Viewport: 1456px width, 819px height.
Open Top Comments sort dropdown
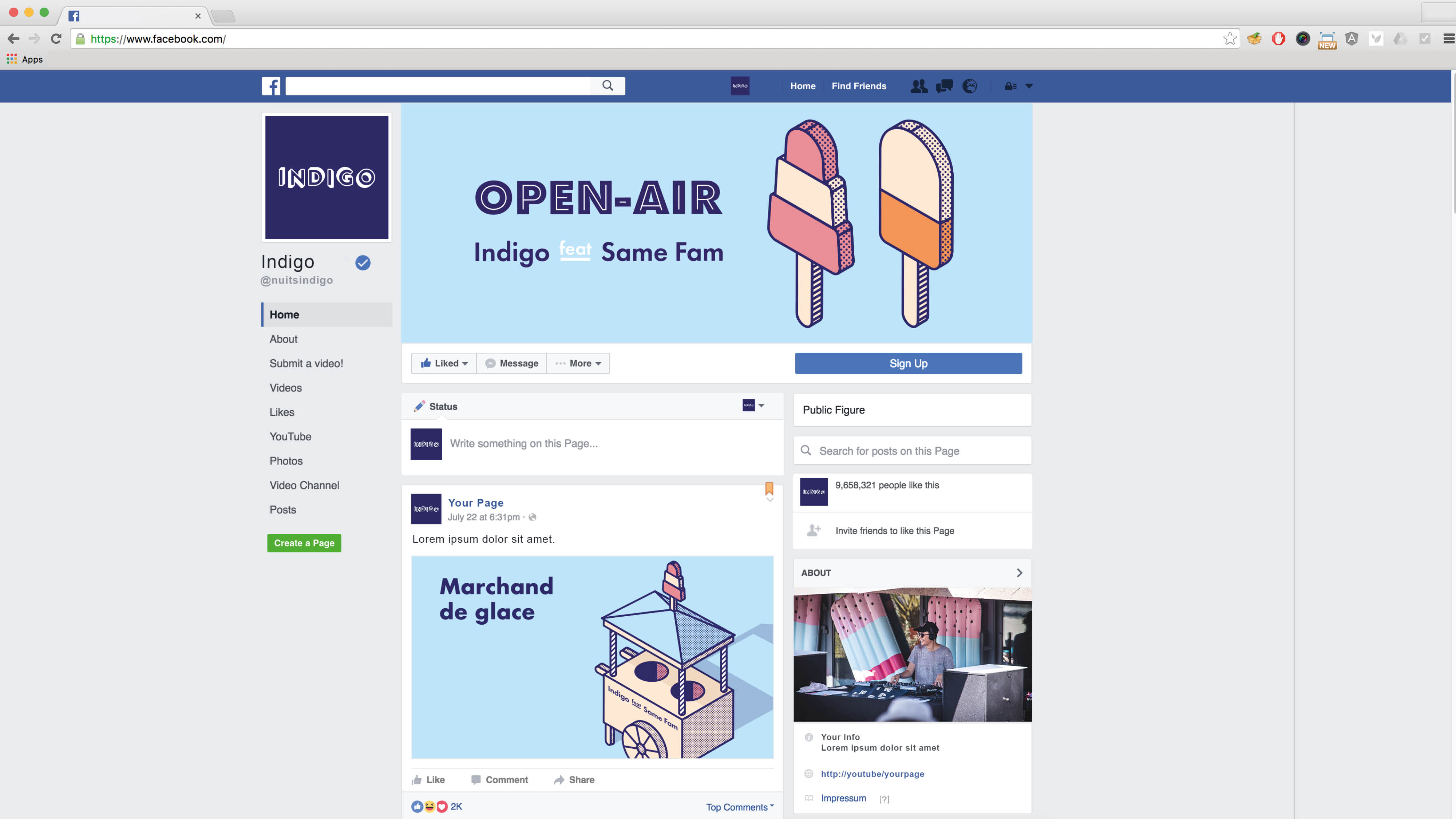tap(739, 807)
